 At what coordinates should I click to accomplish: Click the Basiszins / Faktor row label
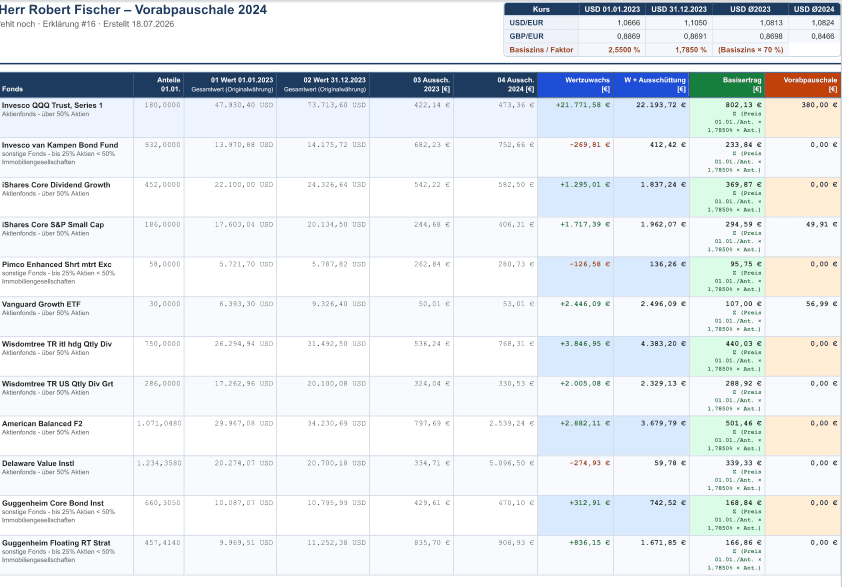(541, 50)
